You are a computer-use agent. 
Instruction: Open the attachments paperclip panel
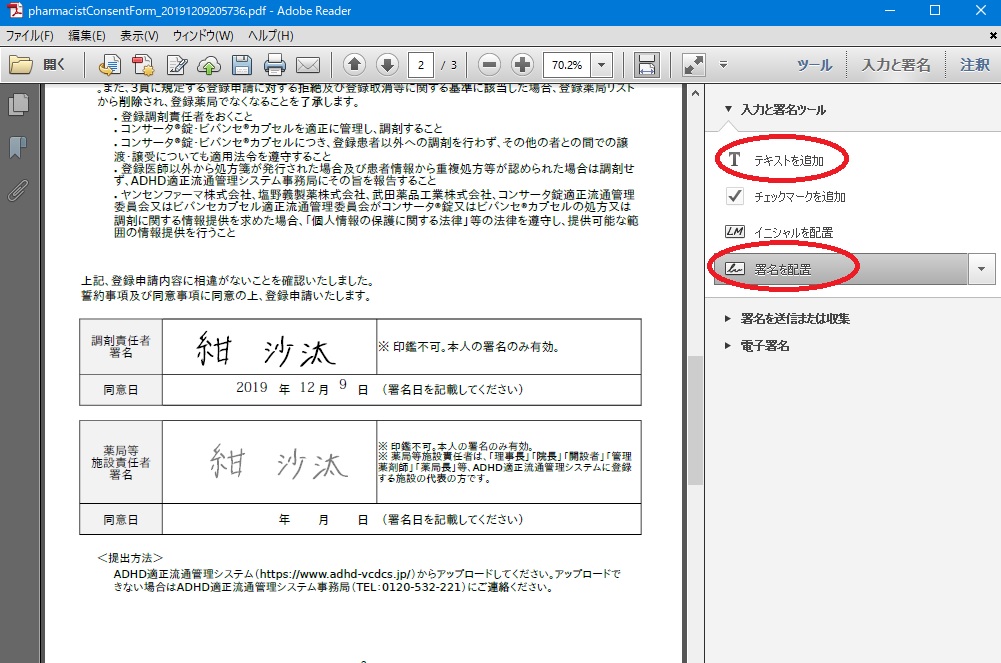[17, 190]
